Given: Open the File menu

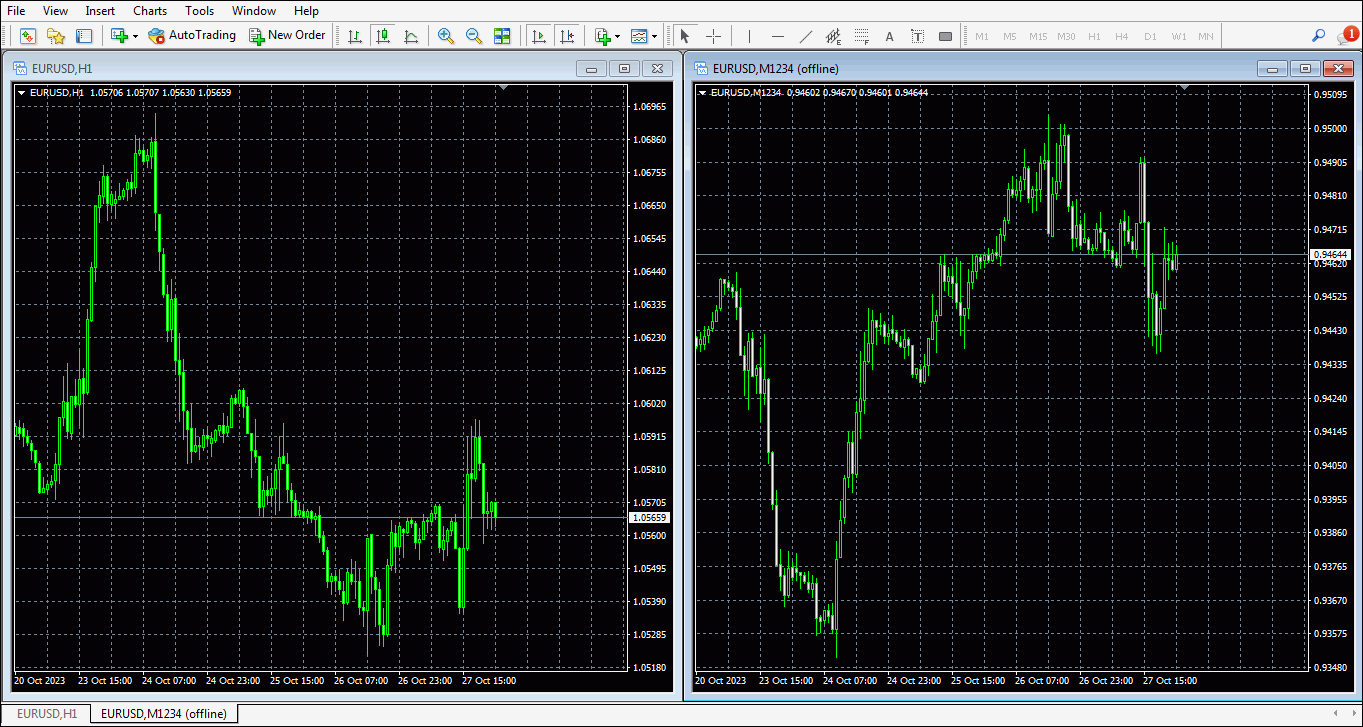Looking at the screenshot, I should (16, 11).
